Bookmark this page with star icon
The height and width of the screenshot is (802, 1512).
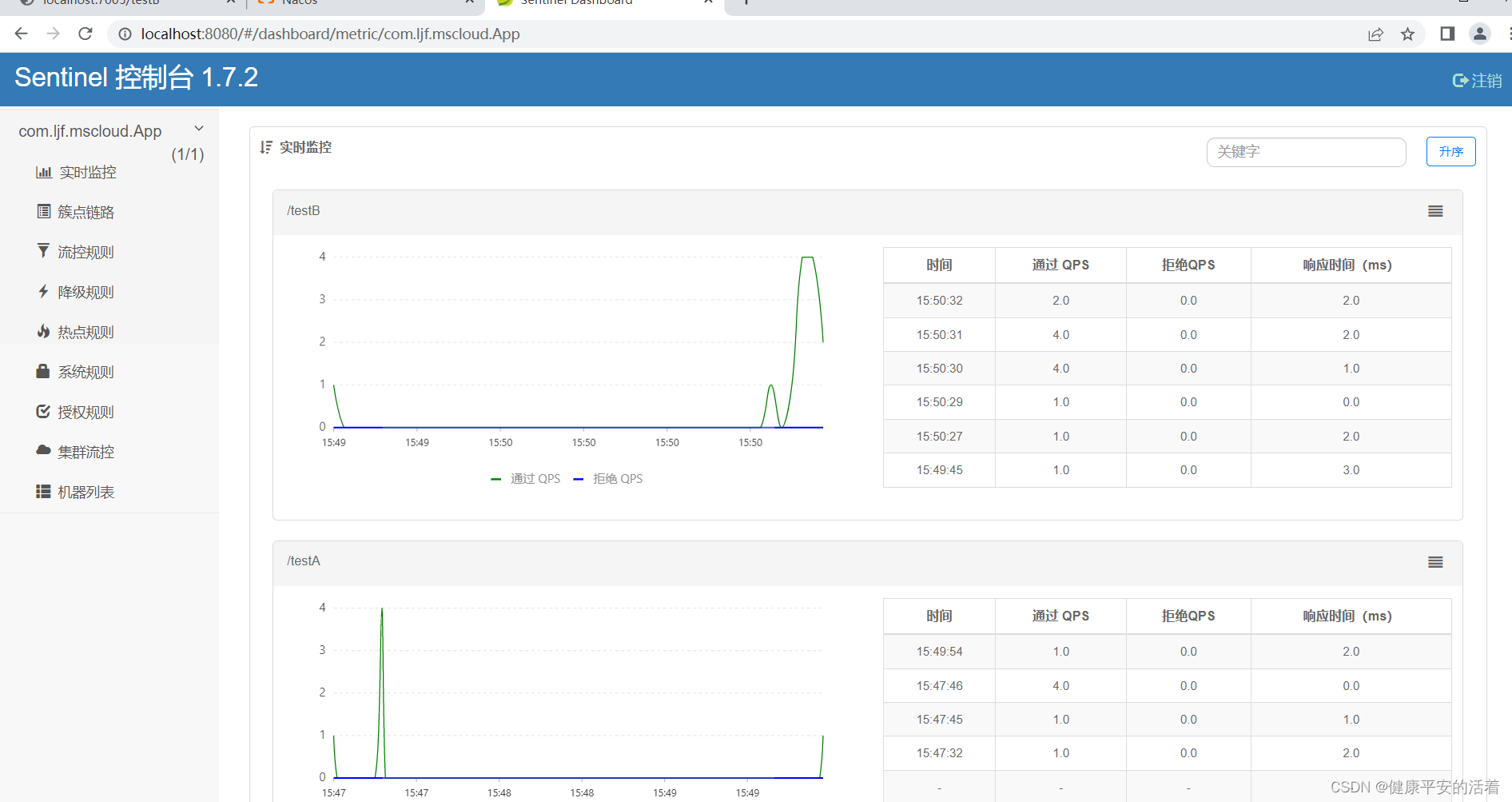pos(1407,34)
